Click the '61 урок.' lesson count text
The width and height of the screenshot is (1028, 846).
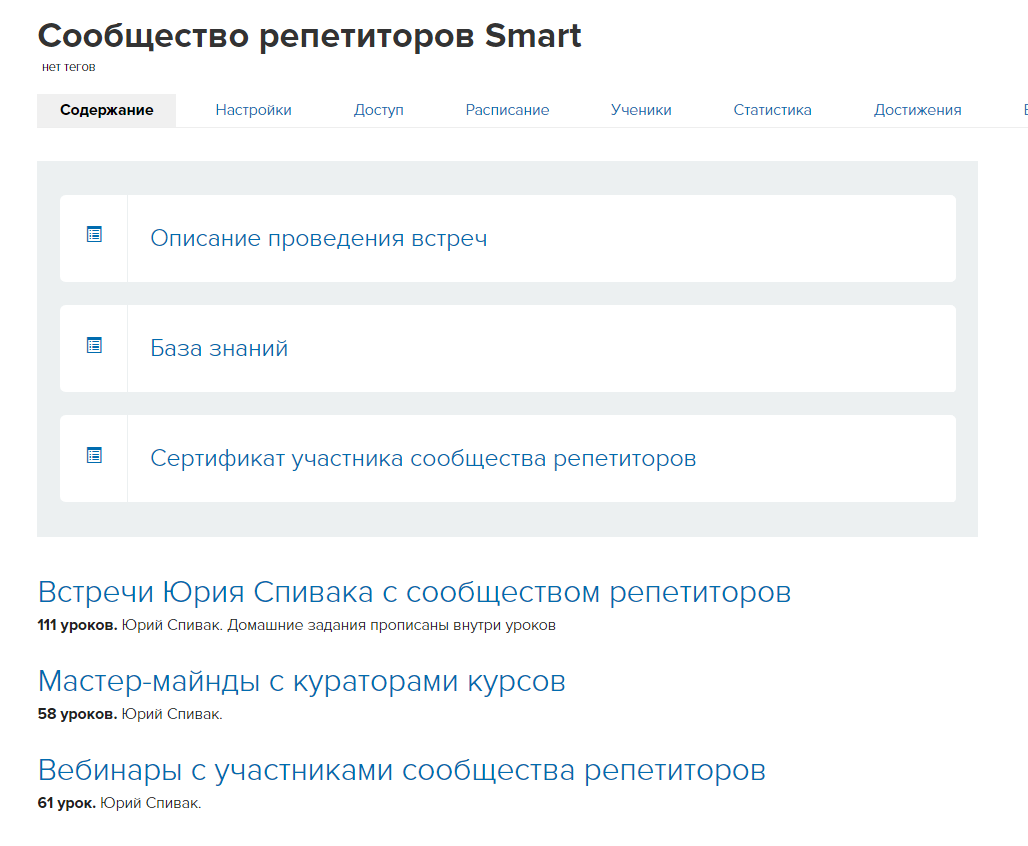pos(66,803)
